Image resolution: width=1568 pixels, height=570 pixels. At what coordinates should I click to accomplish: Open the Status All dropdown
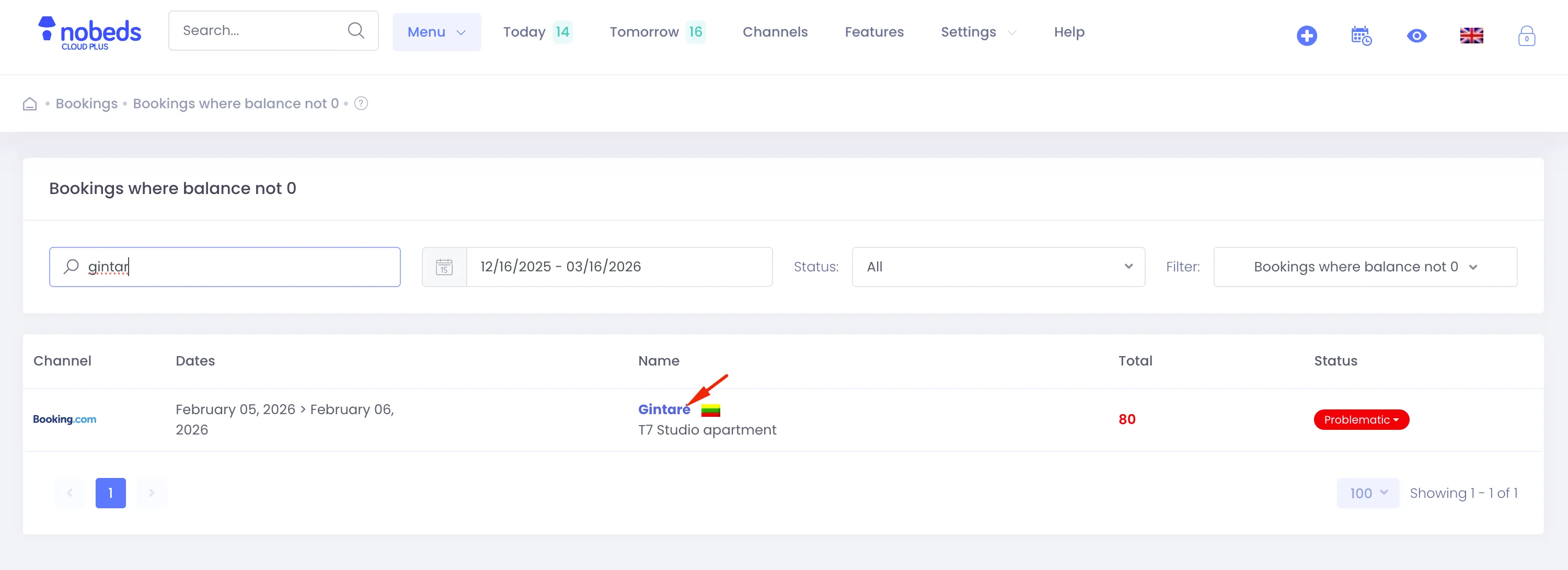[998, 267]
